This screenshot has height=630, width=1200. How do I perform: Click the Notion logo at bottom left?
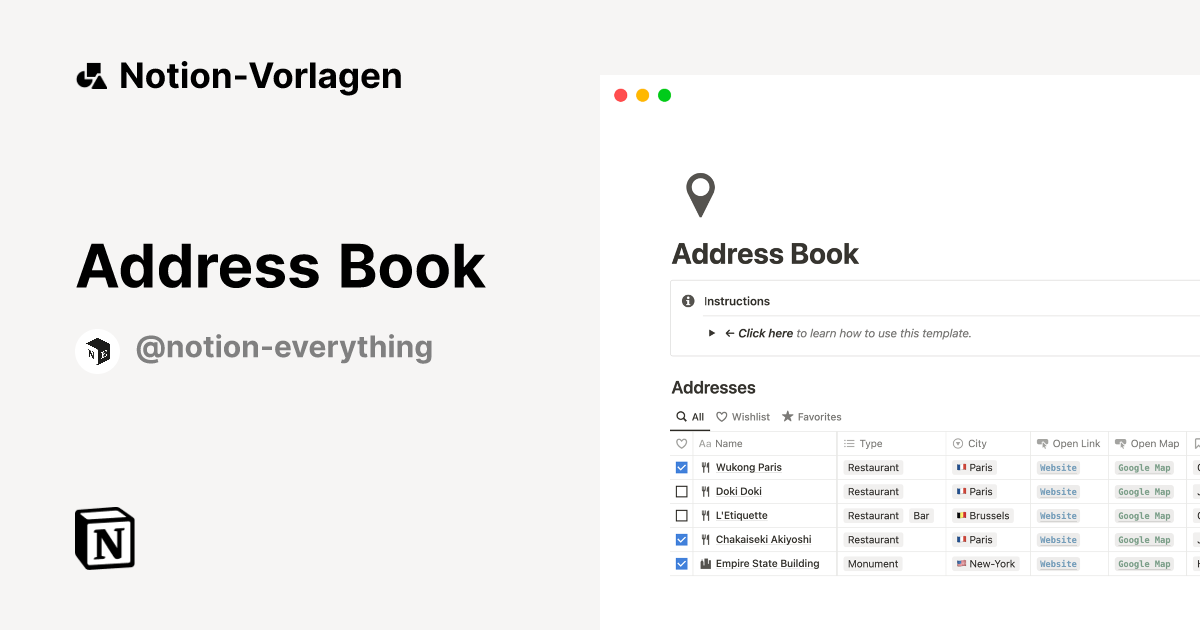[105, 538]
